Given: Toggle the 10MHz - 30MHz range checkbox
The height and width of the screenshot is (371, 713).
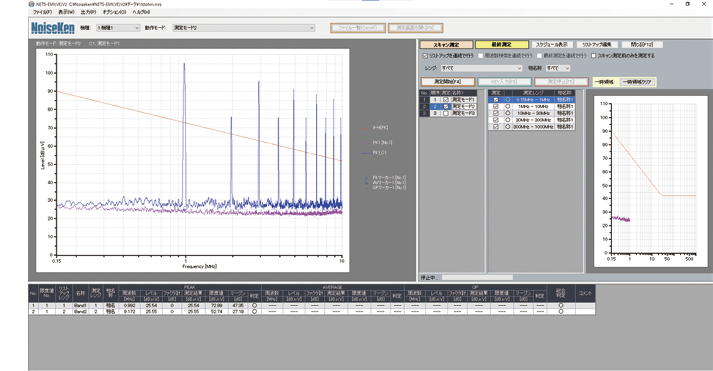Looking at the screenshot, I should [496, 113].
